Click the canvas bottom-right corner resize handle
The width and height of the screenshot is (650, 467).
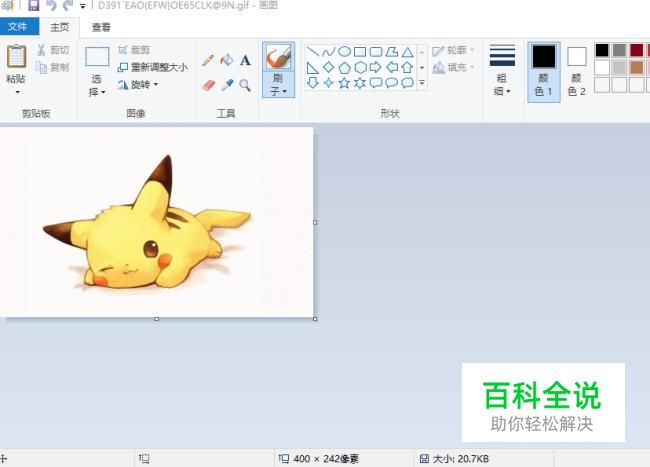(x=315, y=319)
